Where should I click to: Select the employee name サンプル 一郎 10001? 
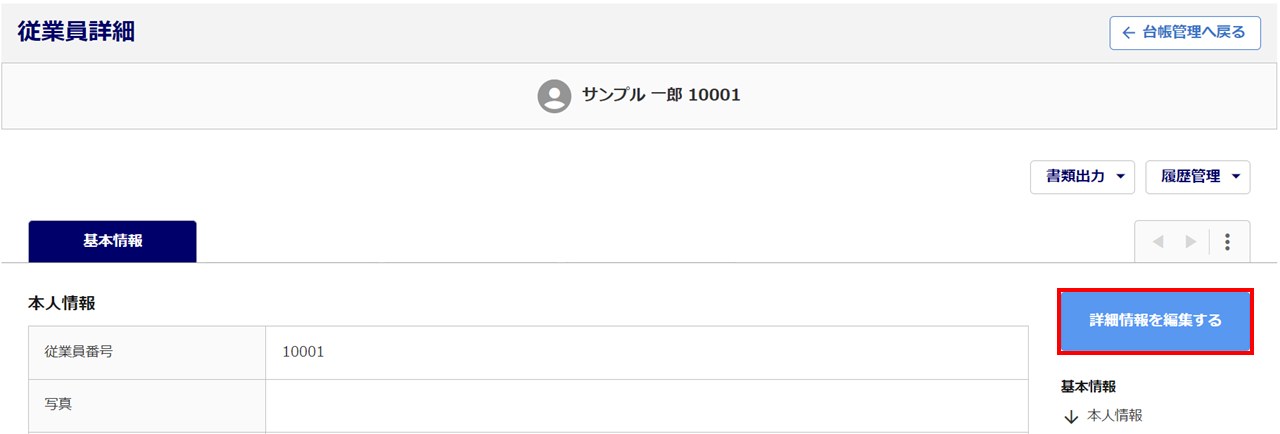(x=661, y=96)
